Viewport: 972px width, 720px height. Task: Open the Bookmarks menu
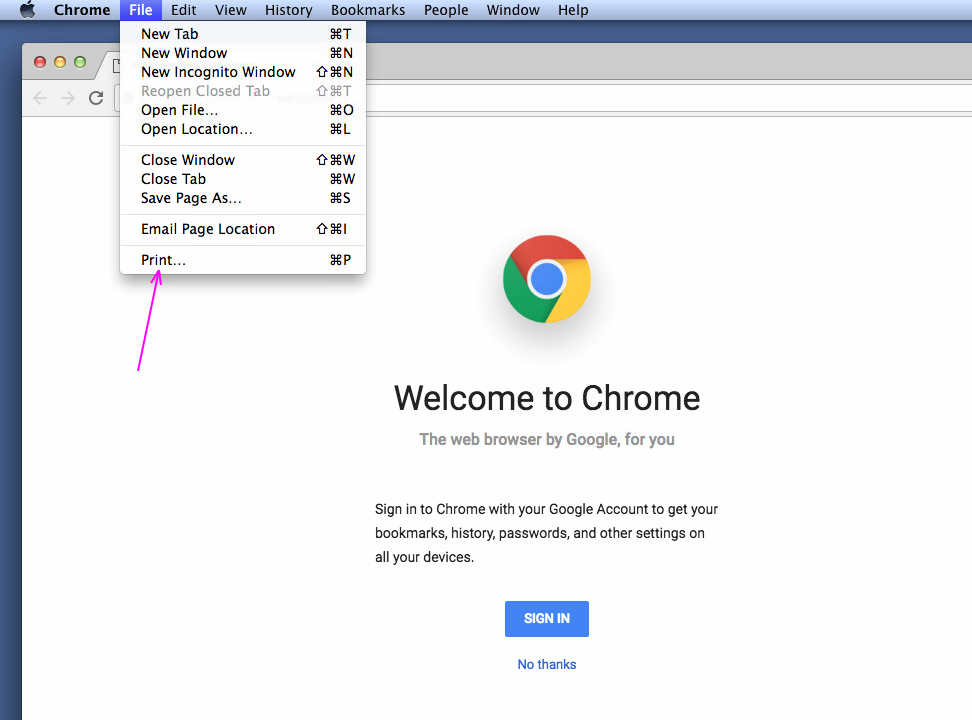point(368,10)
